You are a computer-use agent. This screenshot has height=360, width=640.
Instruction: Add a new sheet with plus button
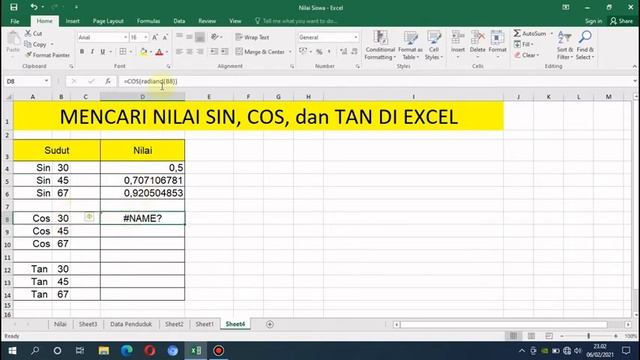(x=270, y=324)
